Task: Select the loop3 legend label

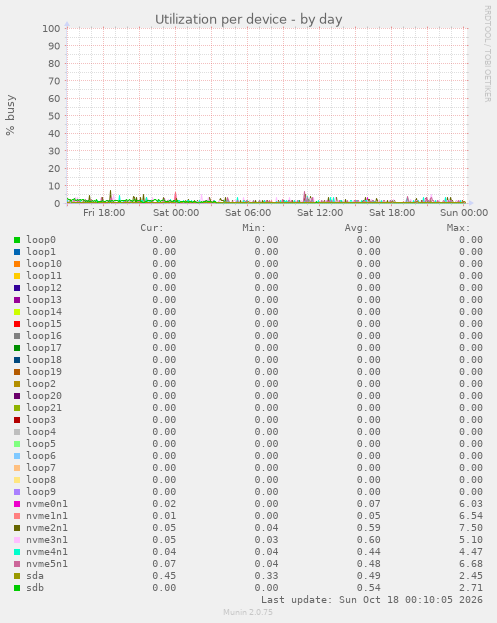Action: pyautogui.click(x=41, y=420)
